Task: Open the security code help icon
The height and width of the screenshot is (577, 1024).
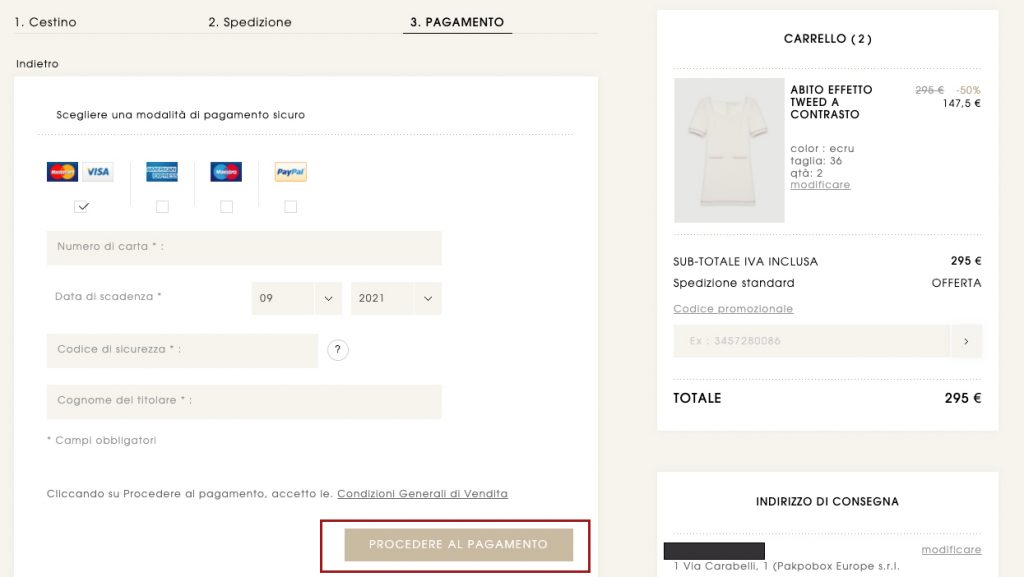Action: tap(338, 350)
